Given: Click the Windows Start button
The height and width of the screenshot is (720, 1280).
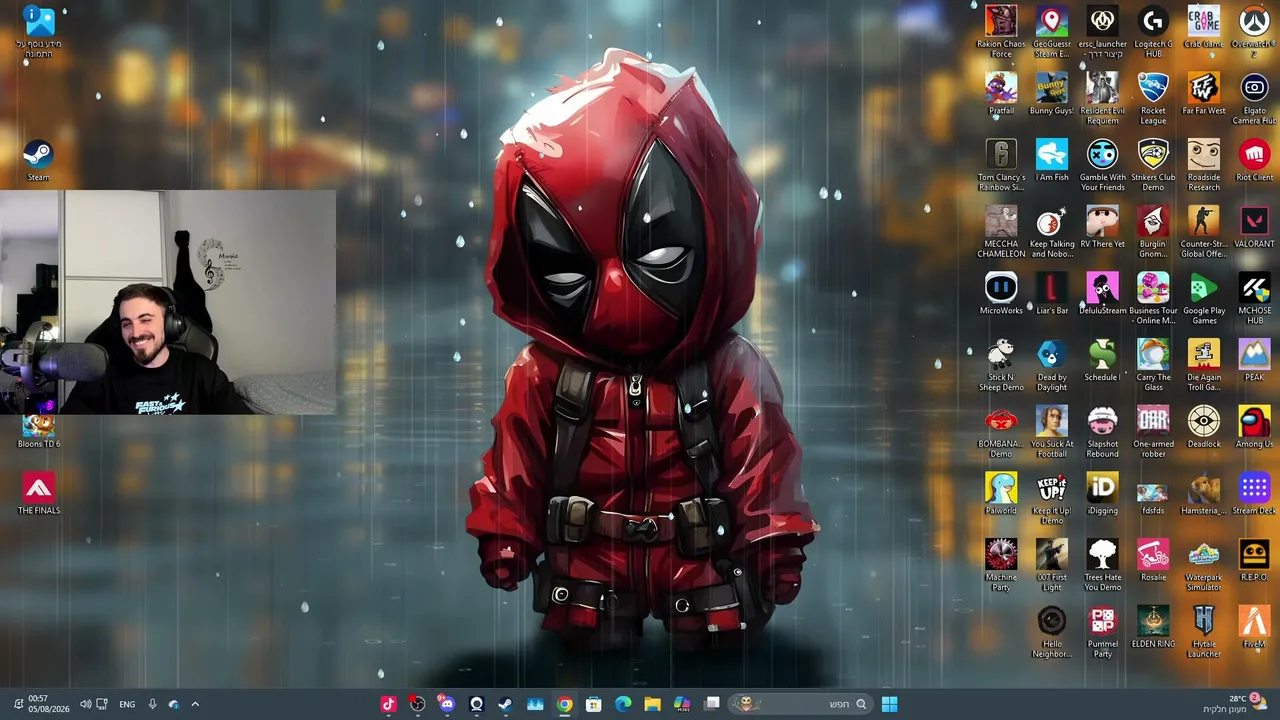Looking at the screenshot, I should pyautogui.click(x=889, y=704).
